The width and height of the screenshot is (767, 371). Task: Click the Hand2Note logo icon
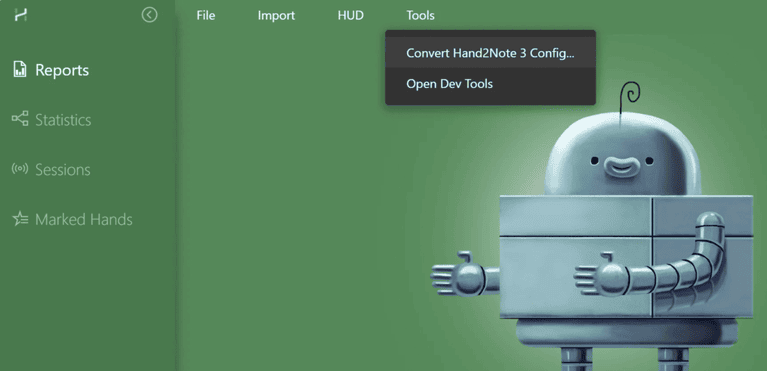click(x=20, y=15)
